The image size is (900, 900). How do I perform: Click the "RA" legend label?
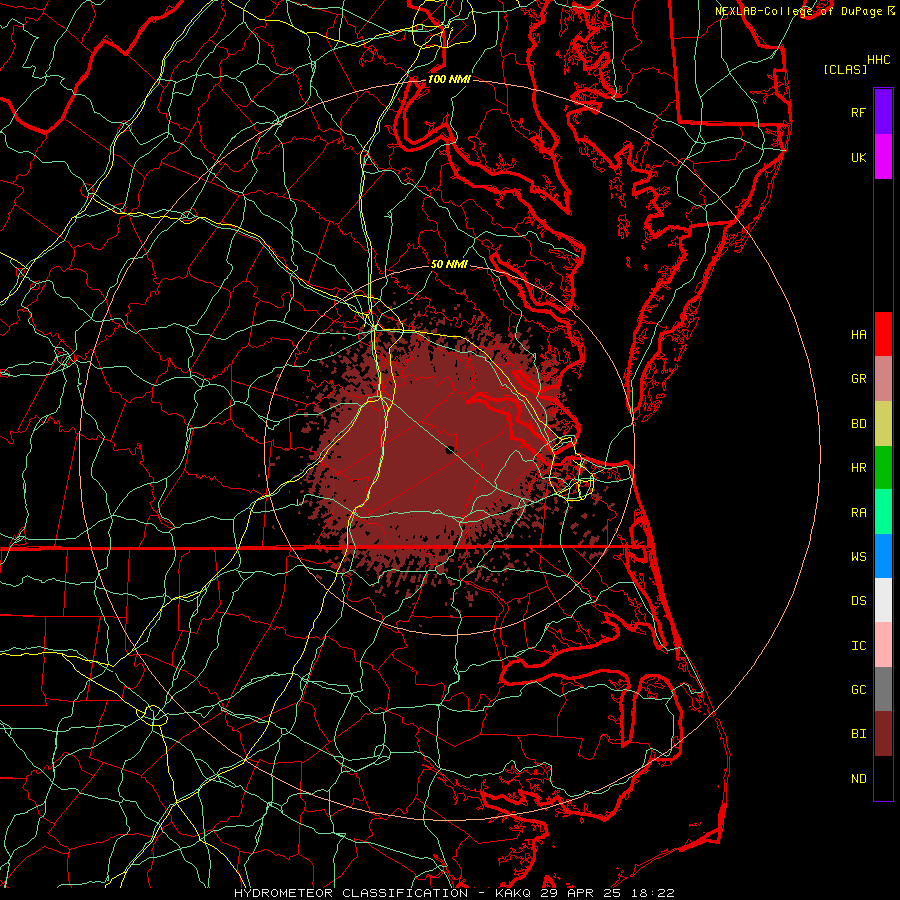(858, 513)
